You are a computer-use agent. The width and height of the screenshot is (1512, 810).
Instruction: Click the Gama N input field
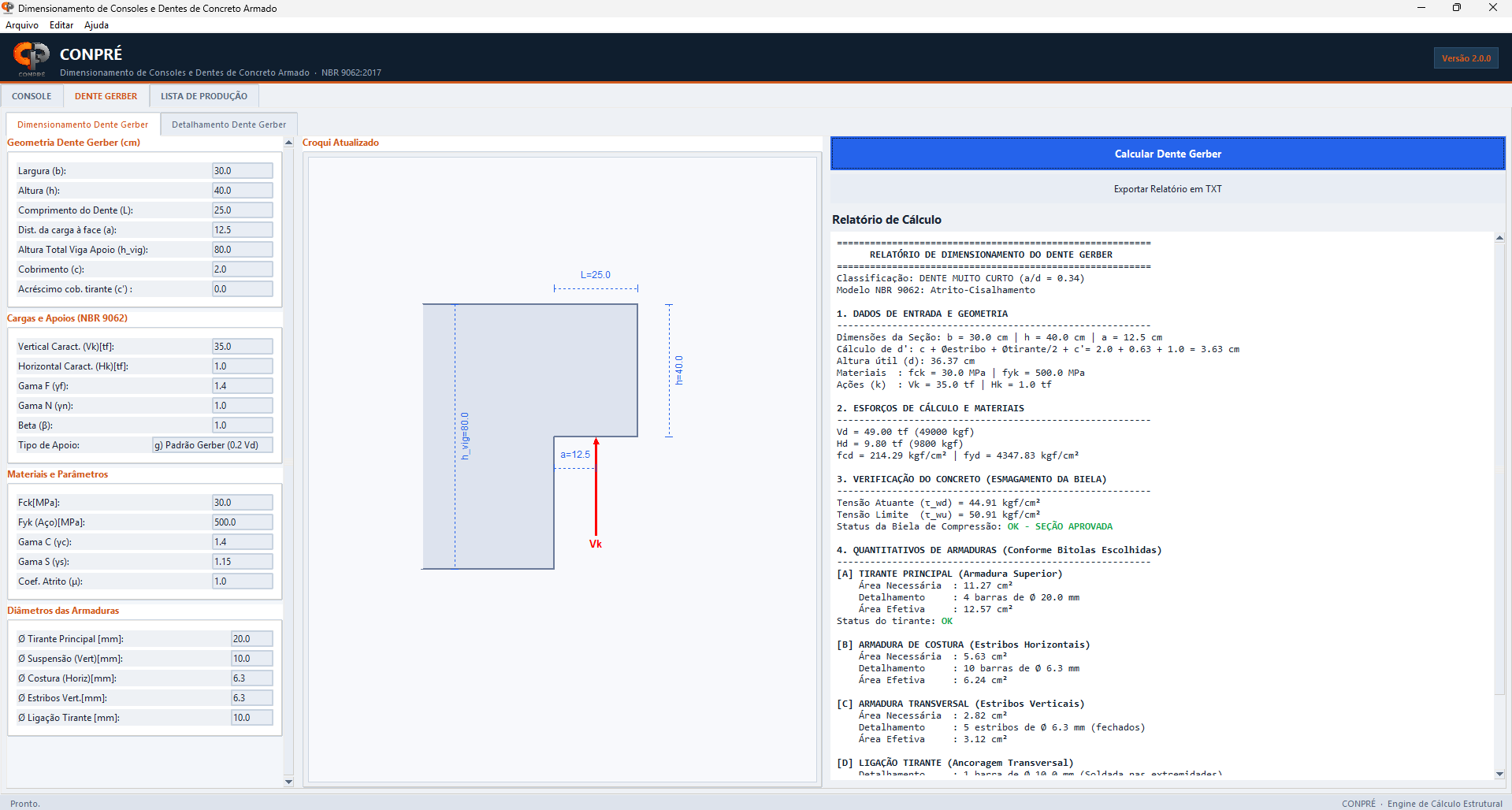[x=242, y=406]
